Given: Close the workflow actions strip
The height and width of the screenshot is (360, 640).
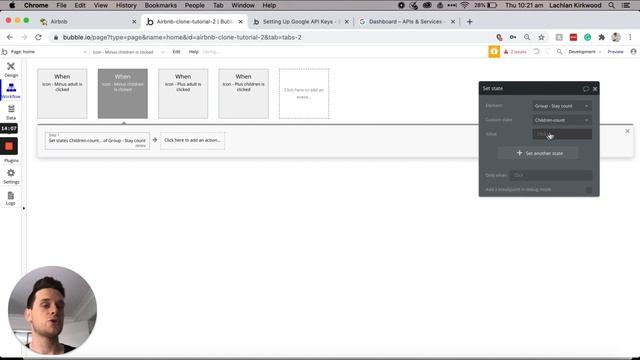Looking at the screenshot, I should pos(627,131).
